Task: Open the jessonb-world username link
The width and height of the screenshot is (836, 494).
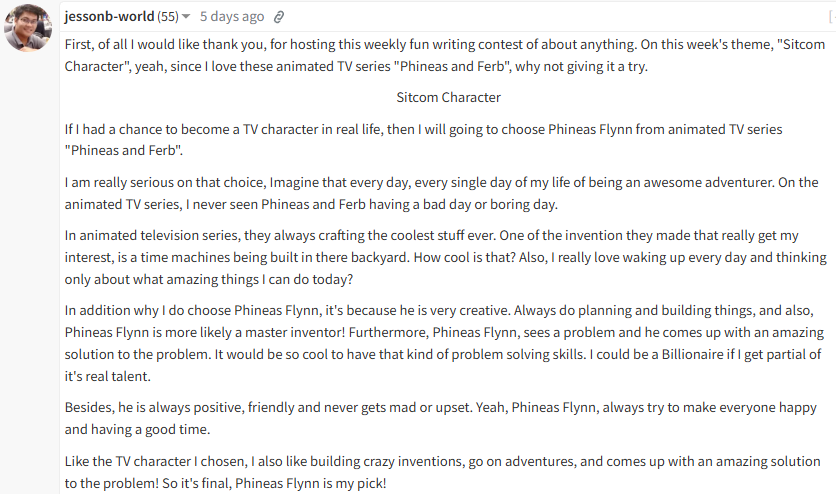Action: coord(109,17)
